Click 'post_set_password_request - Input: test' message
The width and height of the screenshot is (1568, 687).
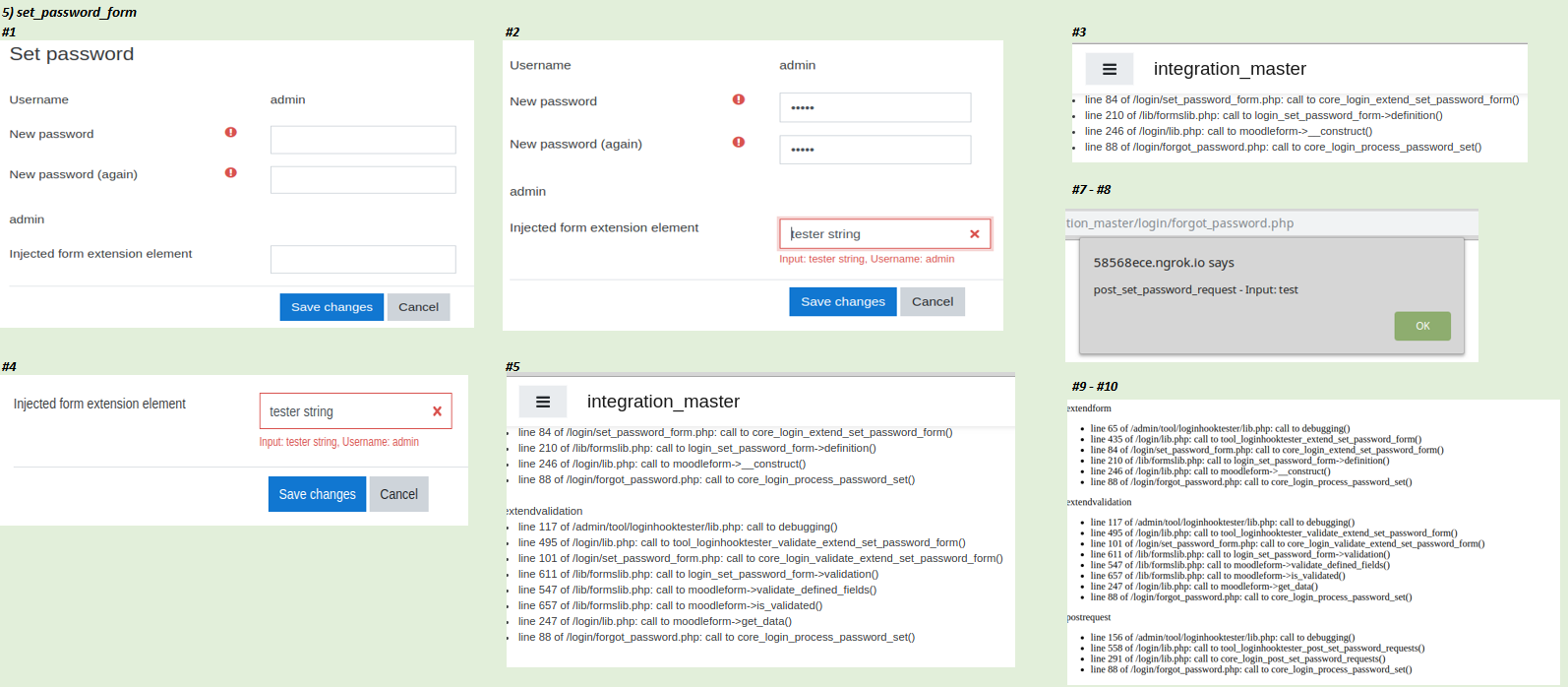pyautogui.click(x=1195, y=290)
